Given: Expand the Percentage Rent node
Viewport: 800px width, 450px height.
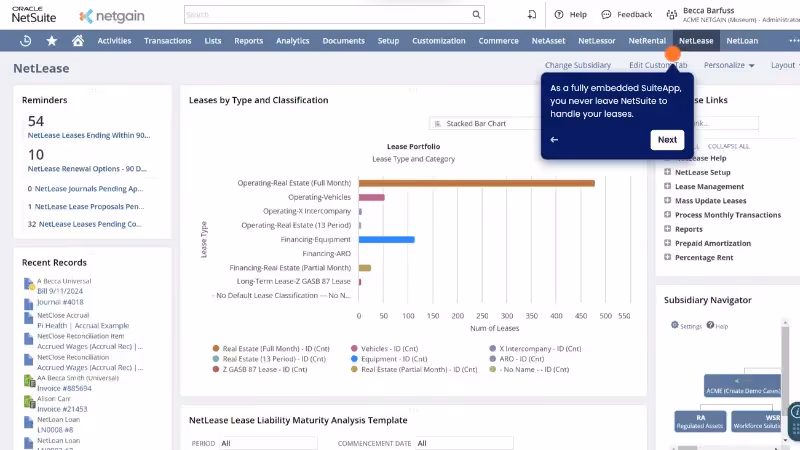Looking at the screenshot, I should tap(667, 257).
